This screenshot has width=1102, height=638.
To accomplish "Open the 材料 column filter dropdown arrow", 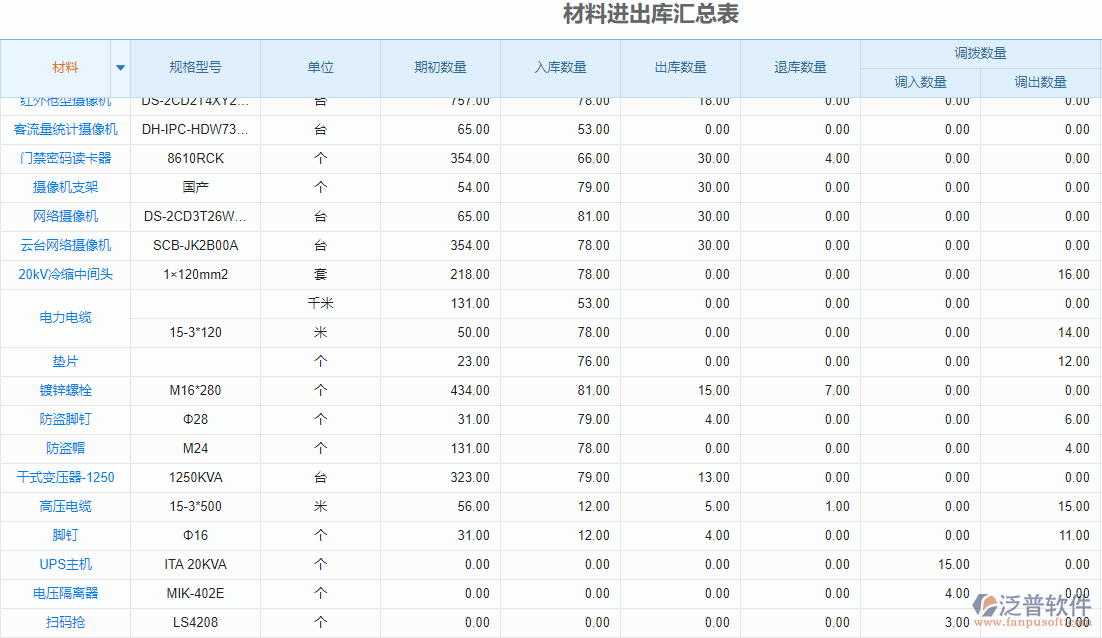I will click(120, 65).
